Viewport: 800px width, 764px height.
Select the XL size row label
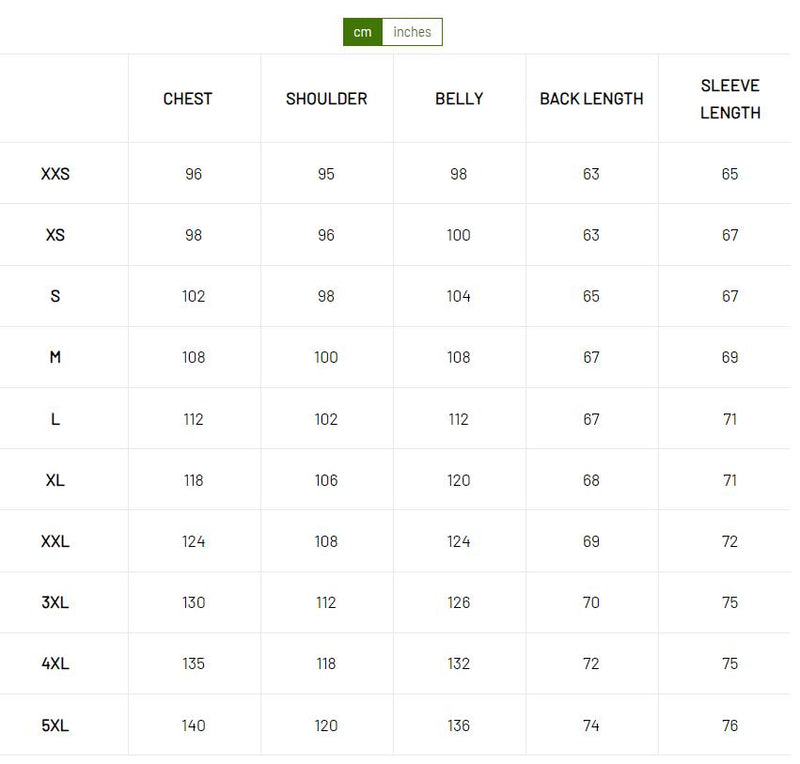55,480
